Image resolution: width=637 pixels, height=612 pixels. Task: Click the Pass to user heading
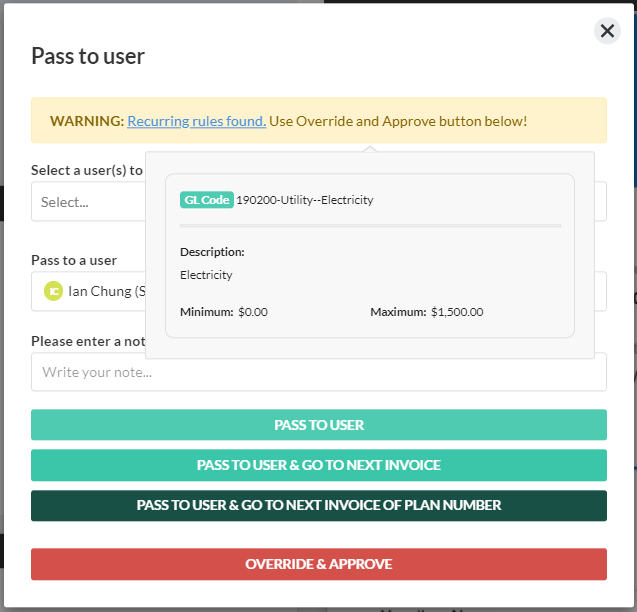pyautogui.click(x=88, y=56)
